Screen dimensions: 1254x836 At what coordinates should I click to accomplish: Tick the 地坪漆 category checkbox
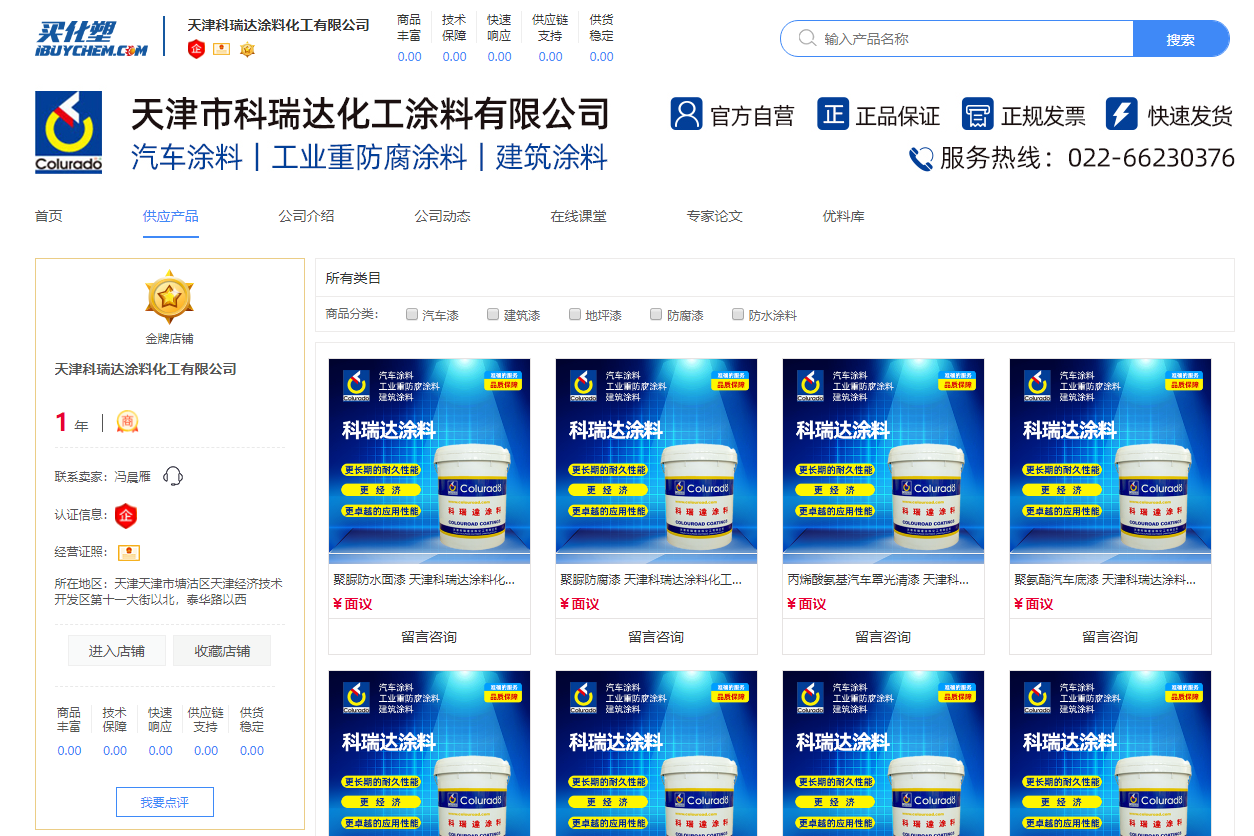click(575, 314)
